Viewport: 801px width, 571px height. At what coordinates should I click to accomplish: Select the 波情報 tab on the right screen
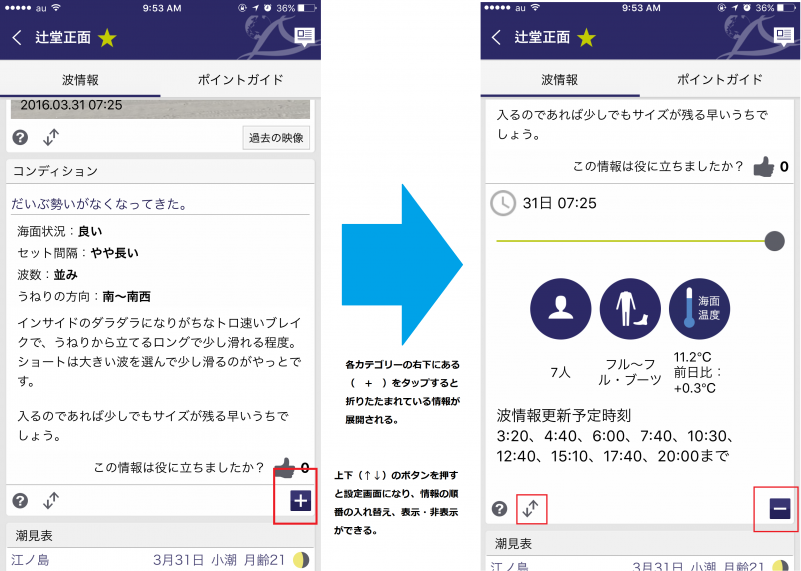pyautogui.click(x=559, y=80)
